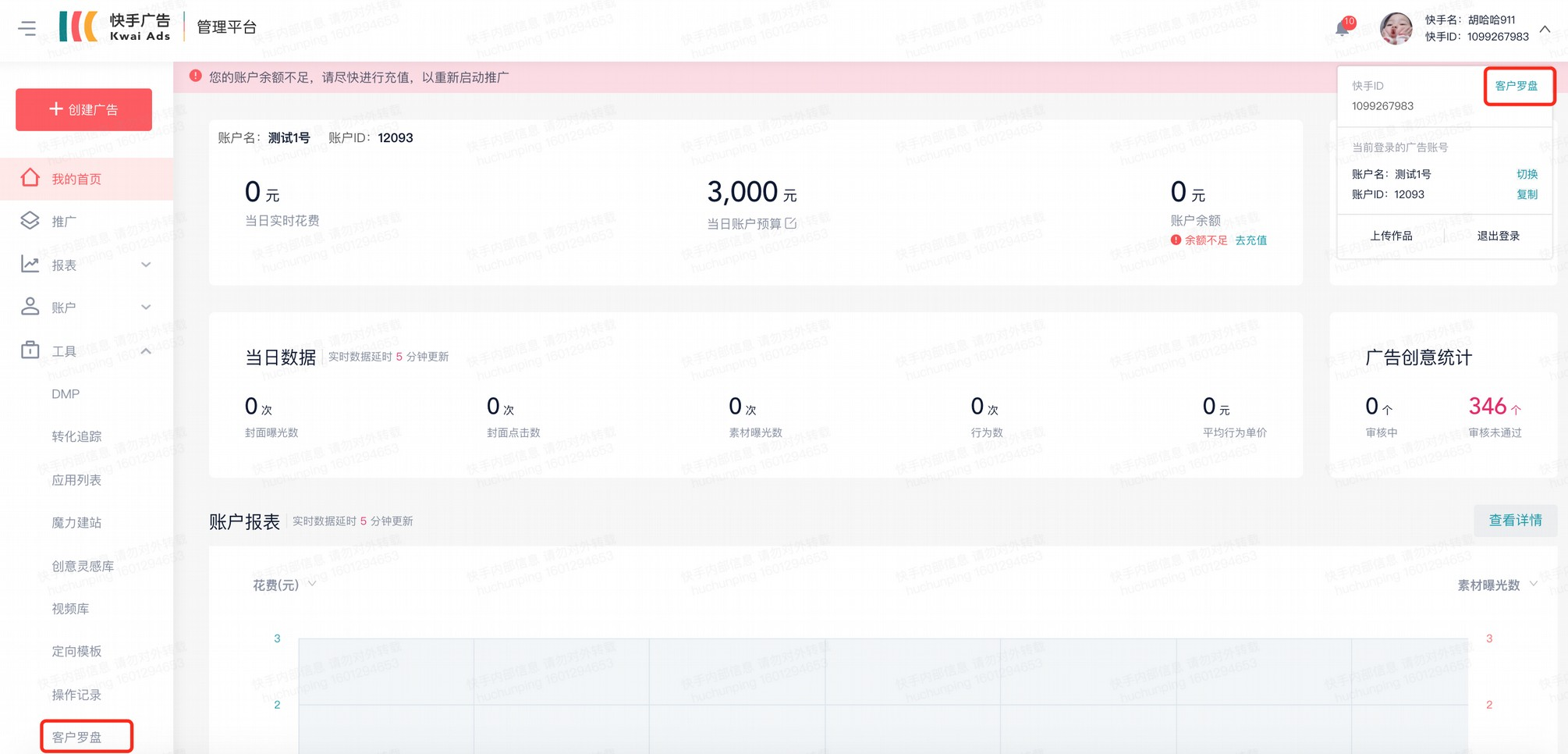Open the 花费(元) metric dropdown
The image size is (1568, 754).
[285, 585]
